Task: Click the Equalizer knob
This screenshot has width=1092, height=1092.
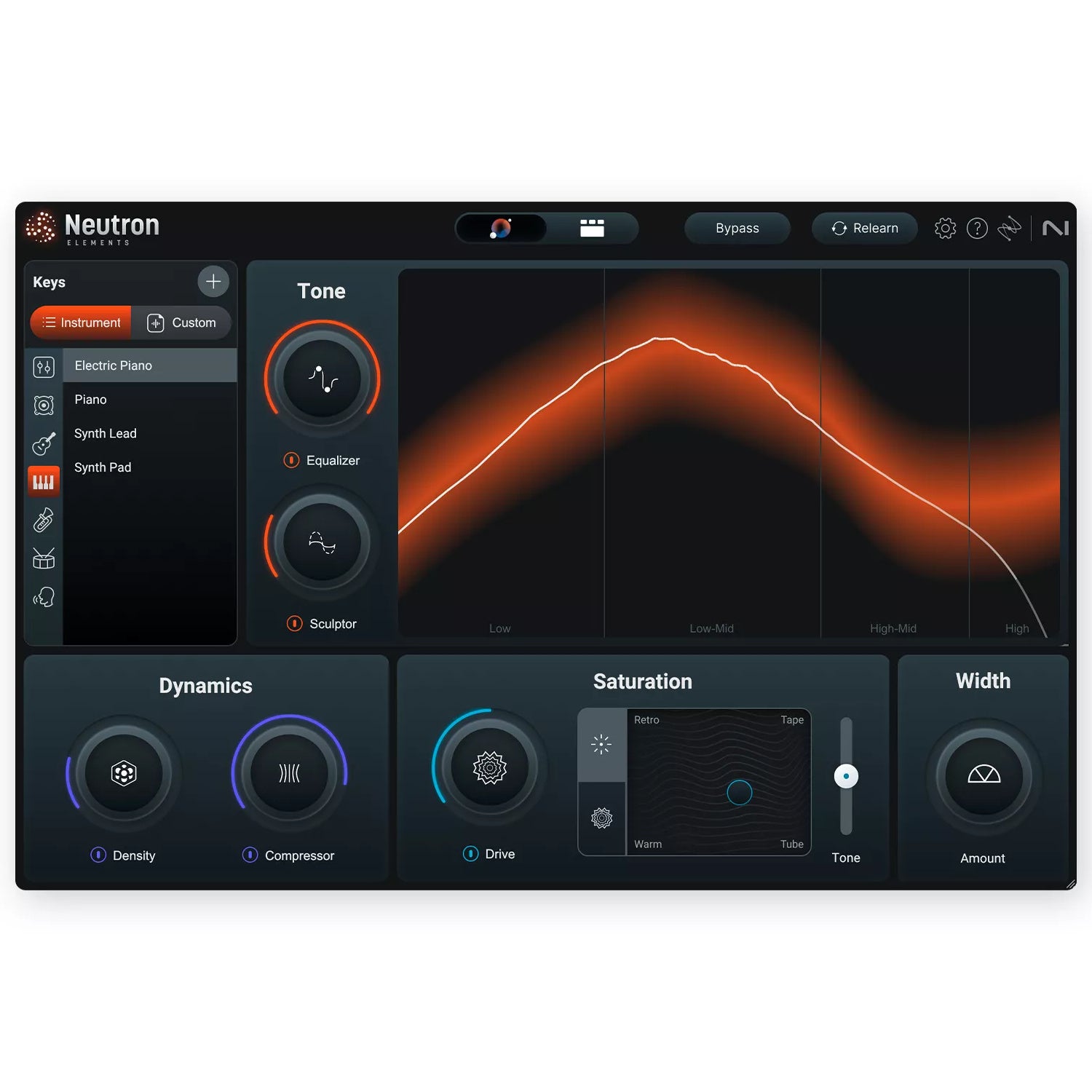Action: (322, 379)
